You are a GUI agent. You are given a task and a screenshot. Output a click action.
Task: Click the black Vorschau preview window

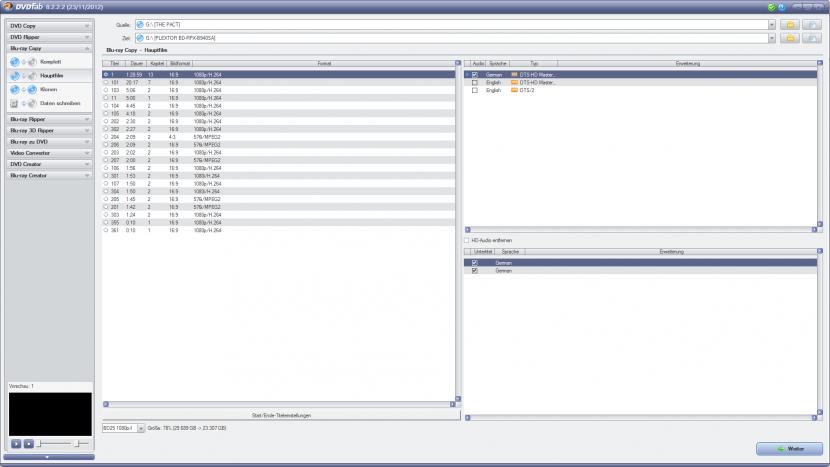(x=50, y=414)
